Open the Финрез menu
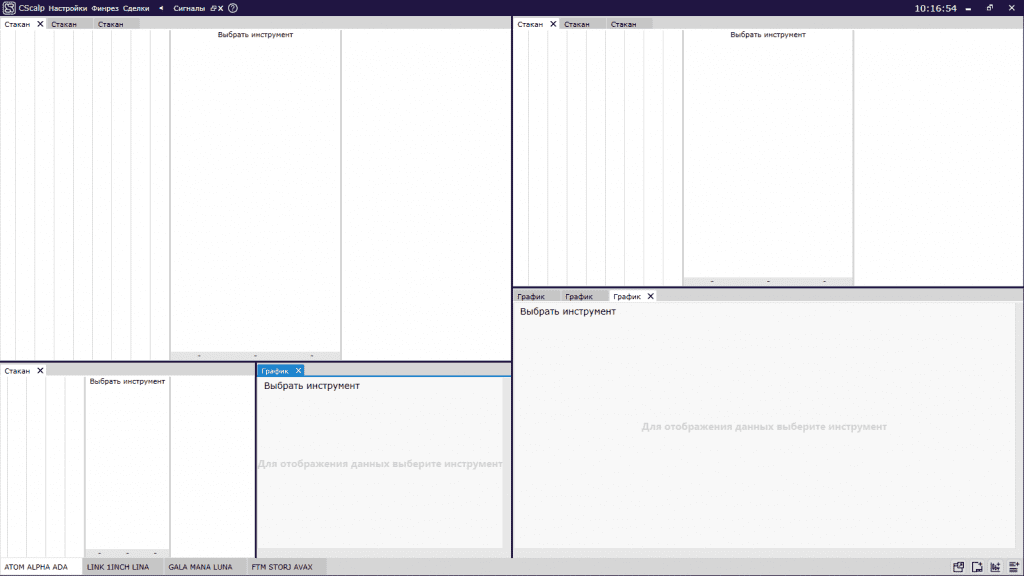 pos(105,8)
